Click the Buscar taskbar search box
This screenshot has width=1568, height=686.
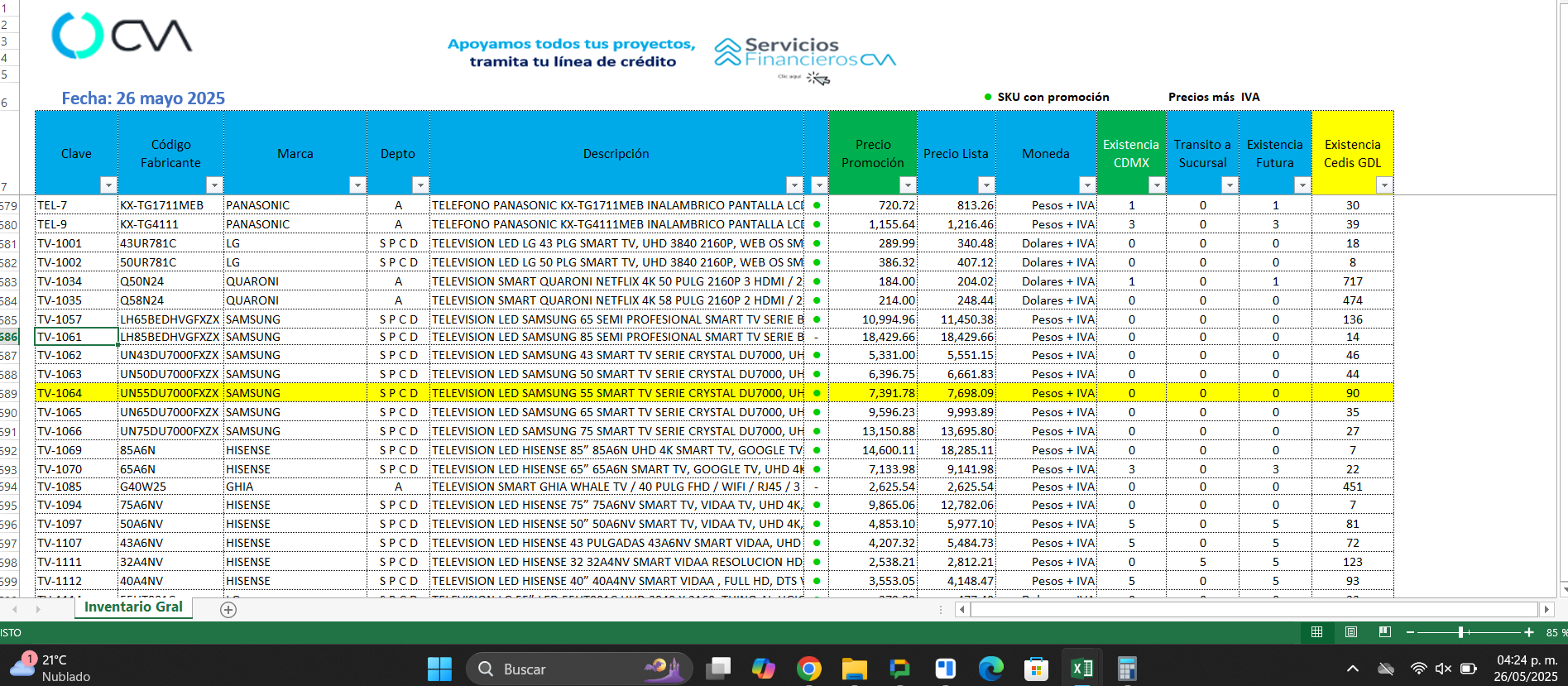point(579,669)
